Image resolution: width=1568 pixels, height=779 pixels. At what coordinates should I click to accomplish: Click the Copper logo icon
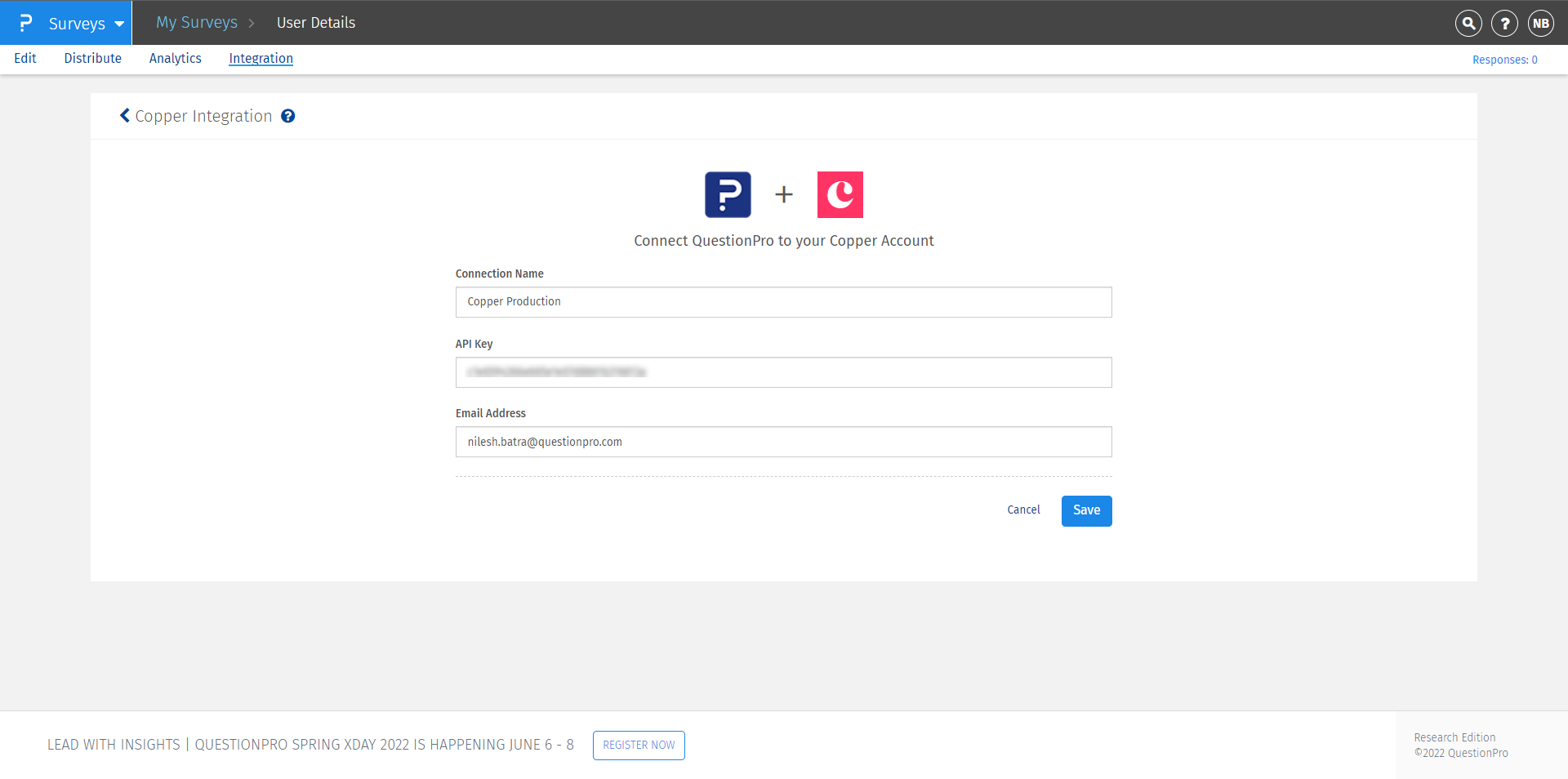pyautogui.click(x=840, y=194)
